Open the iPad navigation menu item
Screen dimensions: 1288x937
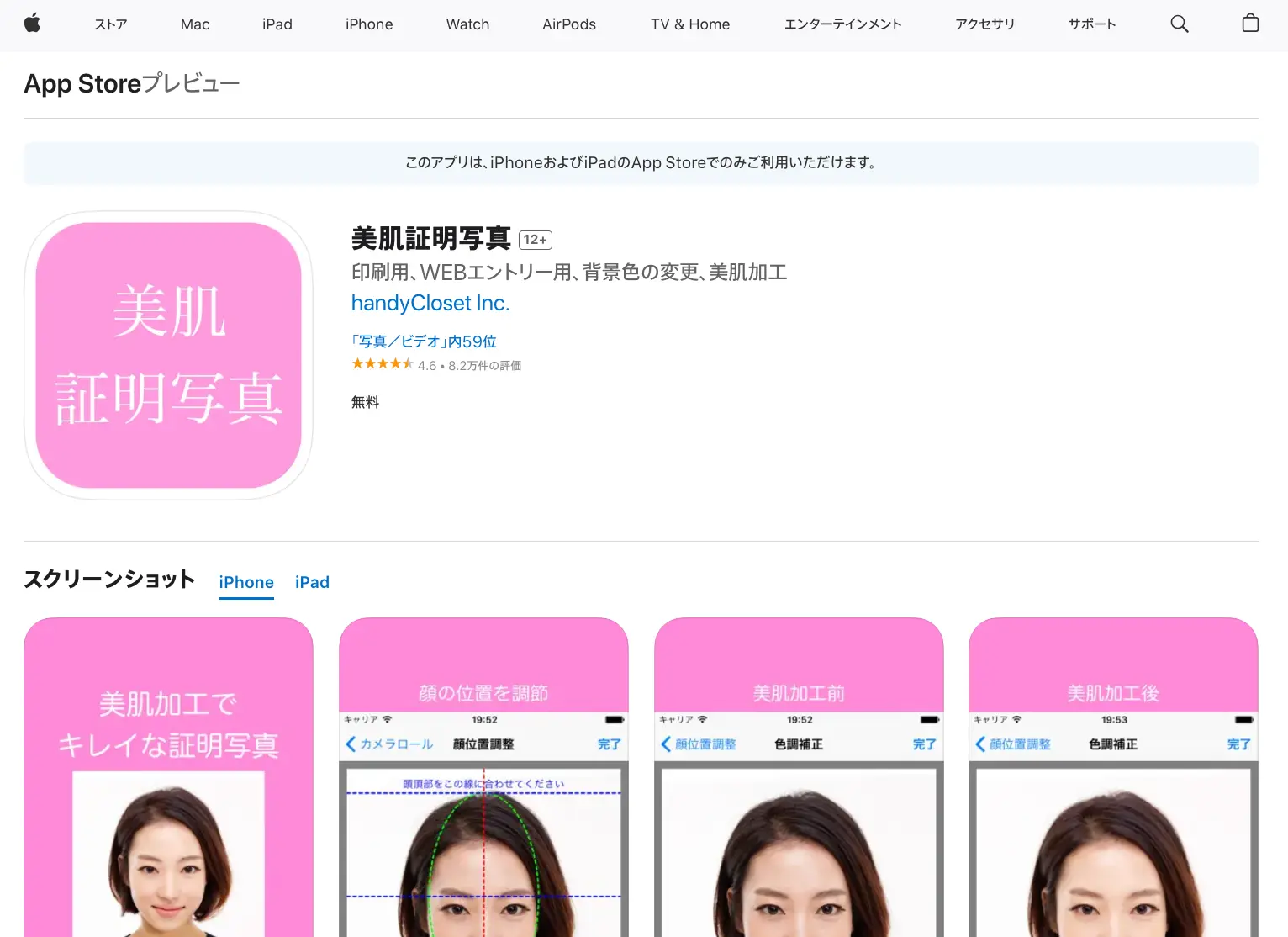click(x=277, y=24)
